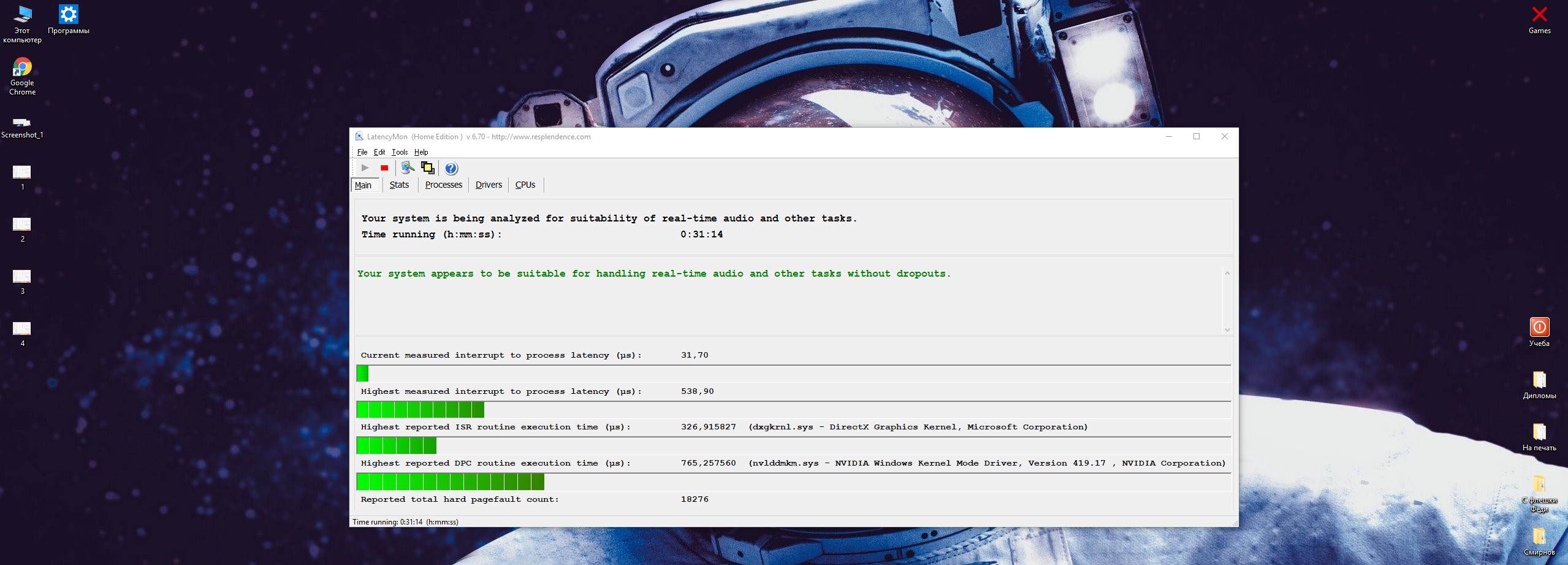Click 'Your system is being analyzed' text
The width and height of the screenshot is (1568, 565).
[x=609, y=218]
